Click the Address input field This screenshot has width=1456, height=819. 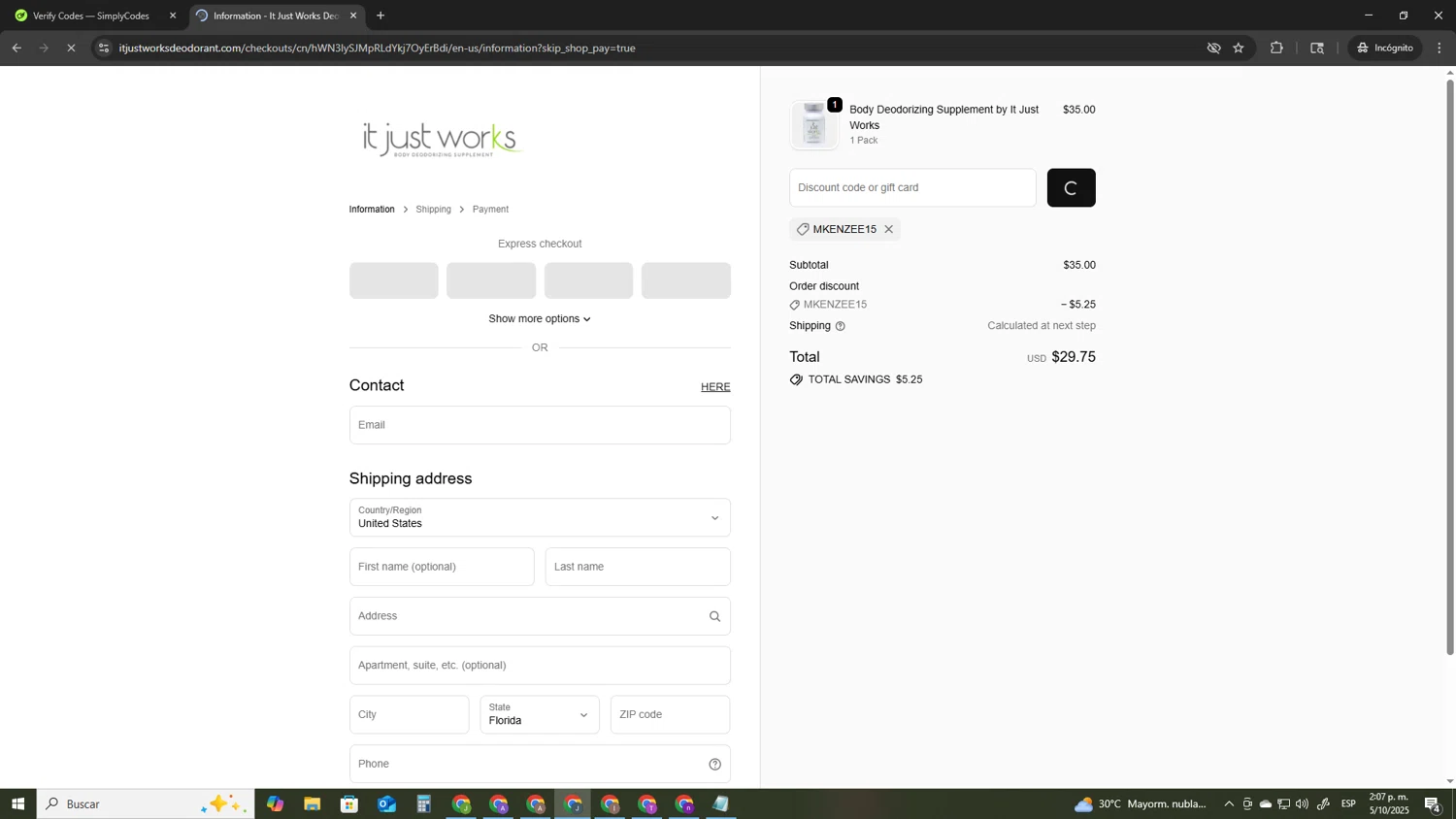click(x=540, y=616)
